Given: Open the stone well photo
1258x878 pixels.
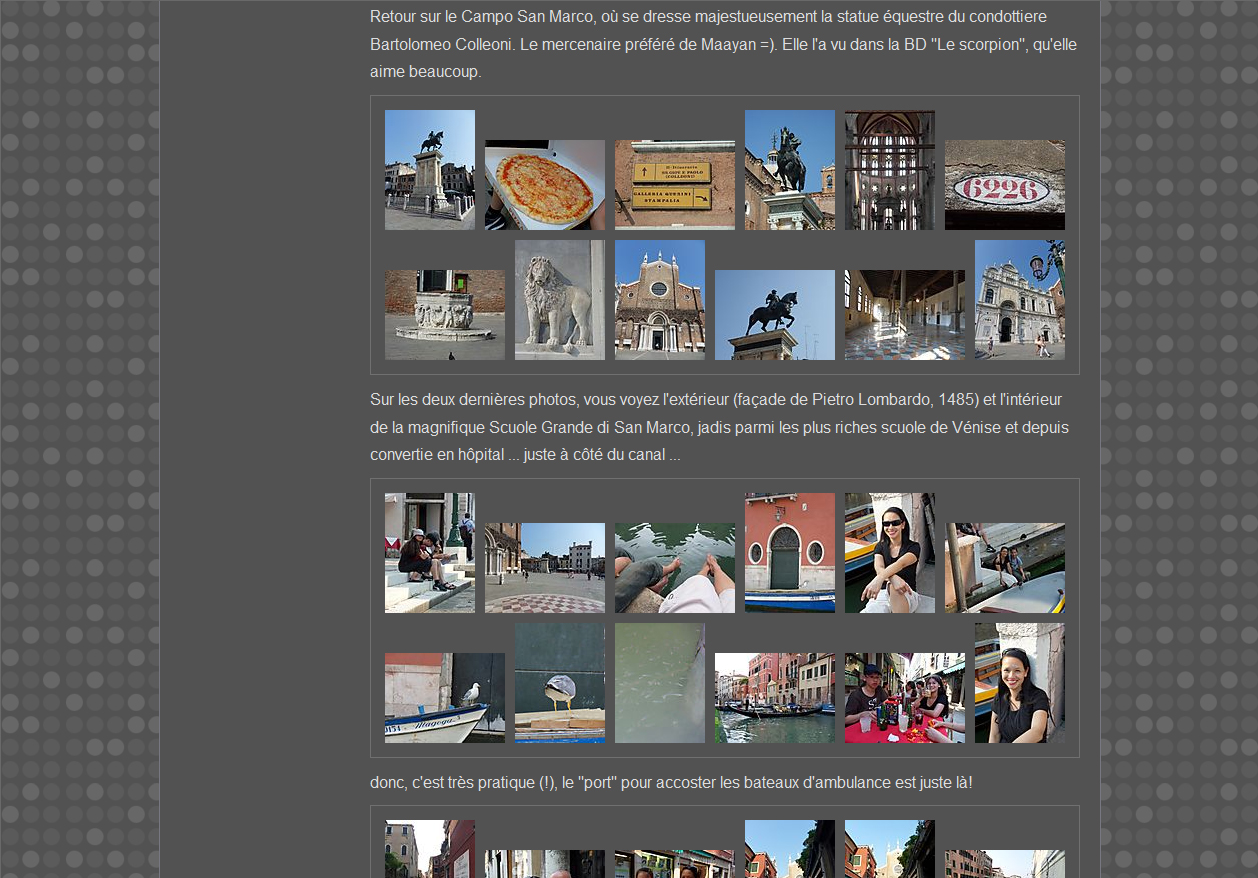Looking at the screenshot, I should point(444,315).
